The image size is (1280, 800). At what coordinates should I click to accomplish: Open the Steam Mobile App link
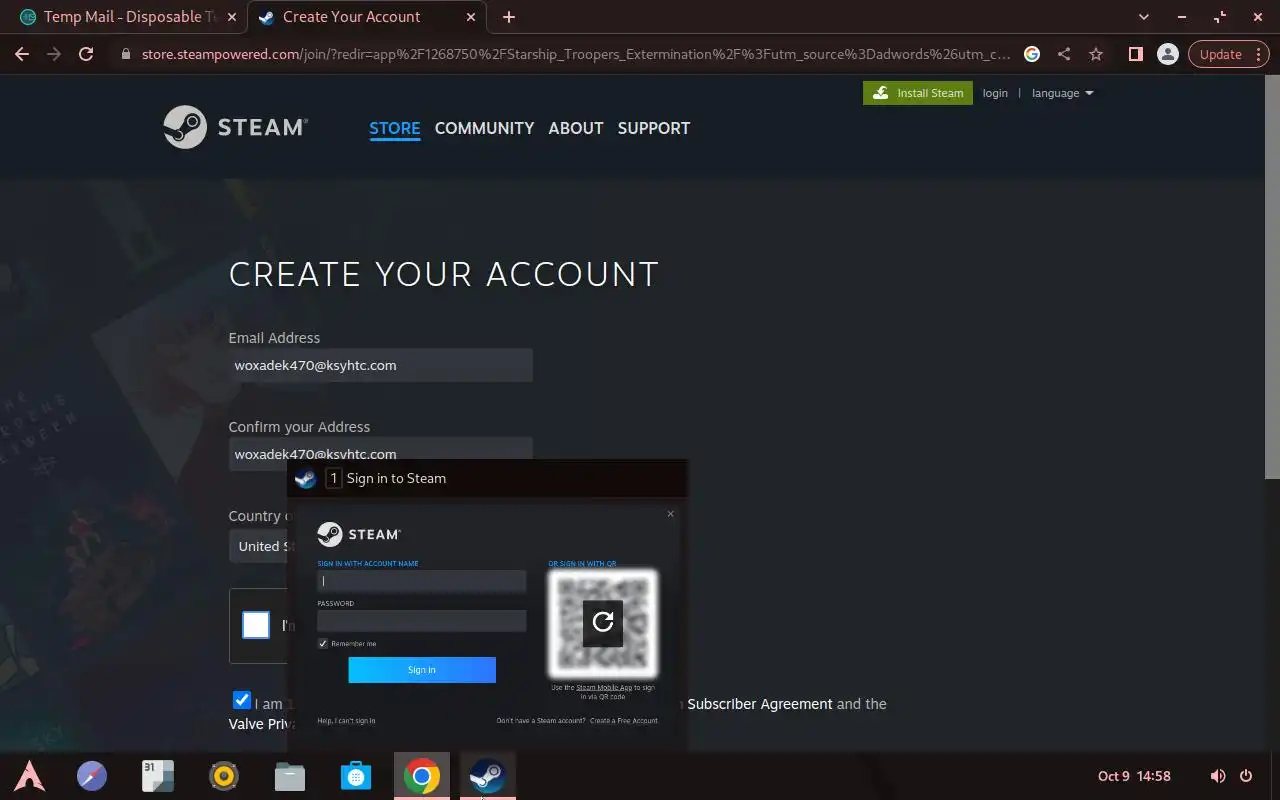604,688
